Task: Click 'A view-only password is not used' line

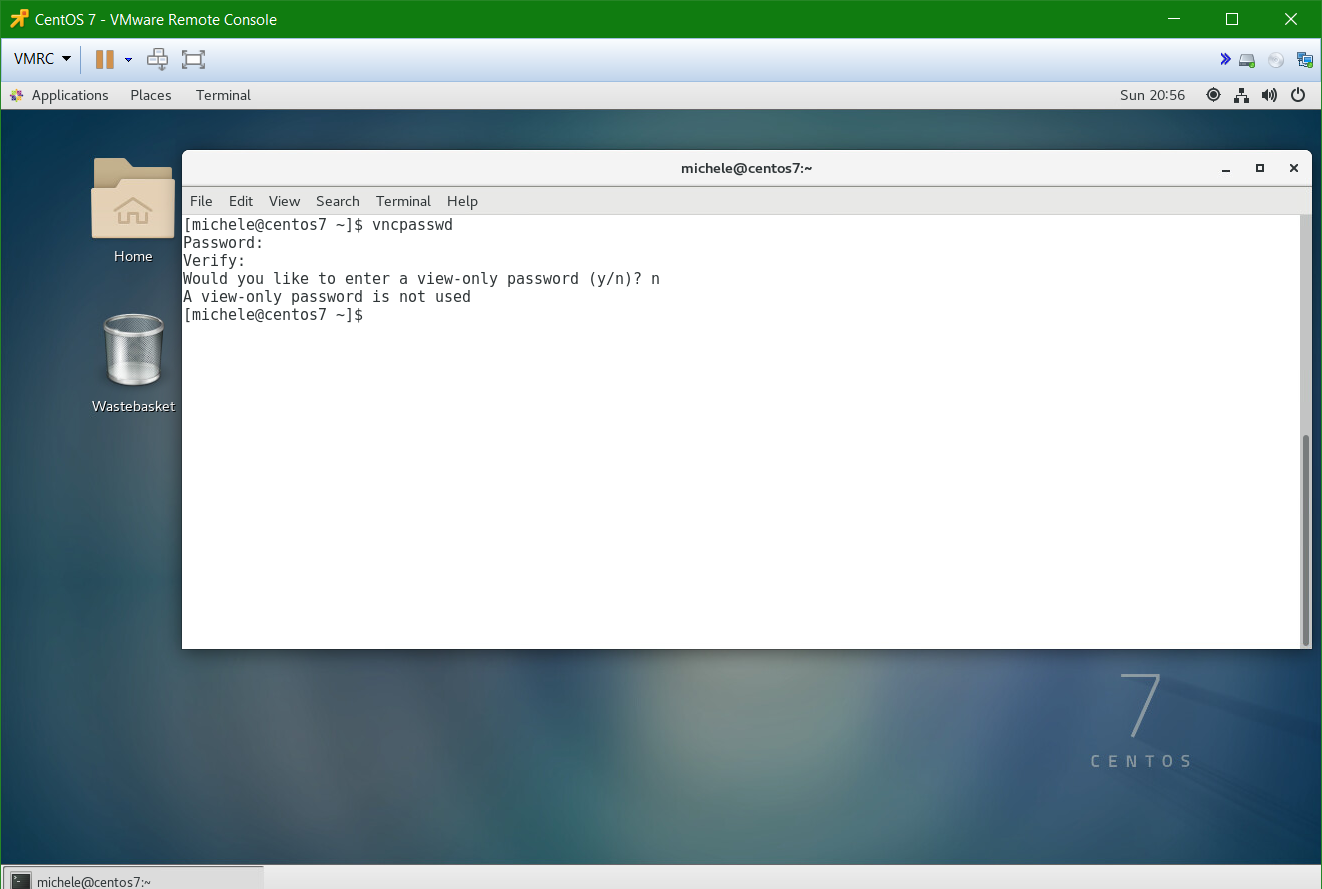Action: 327,297
